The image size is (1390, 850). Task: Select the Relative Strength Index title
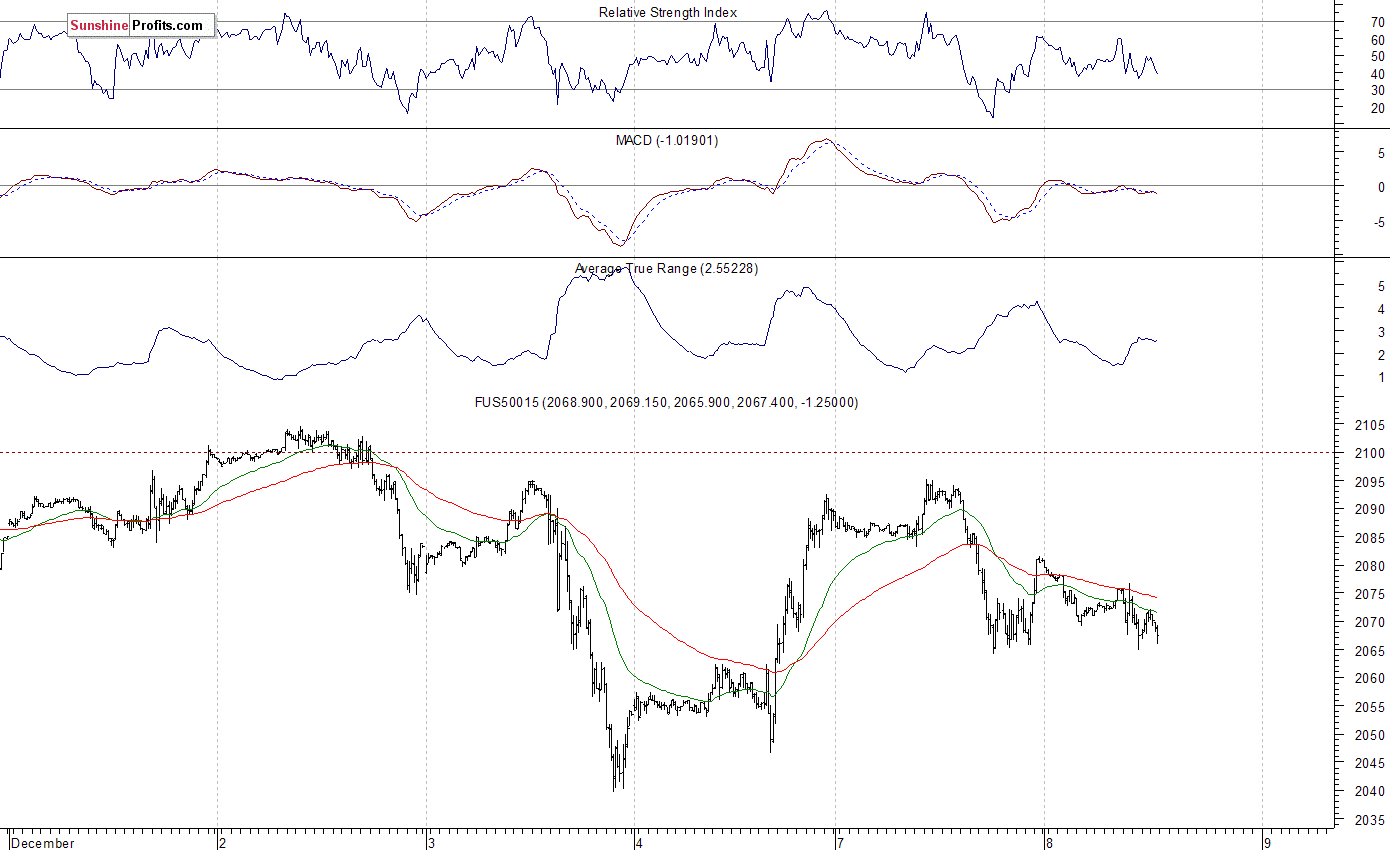pos(668,12)
